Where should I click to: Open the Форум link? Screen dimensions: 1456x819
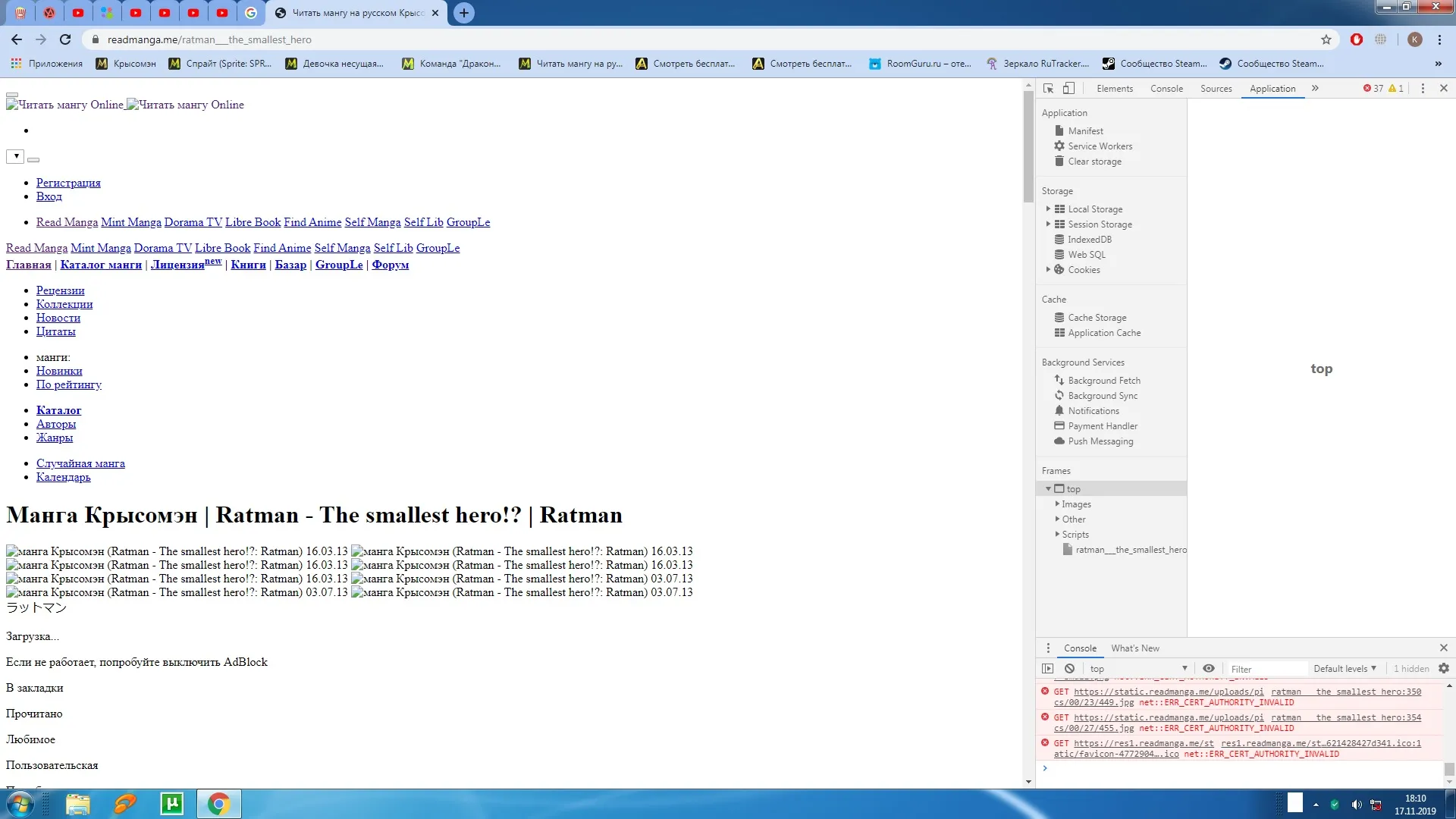click(390, 265)
